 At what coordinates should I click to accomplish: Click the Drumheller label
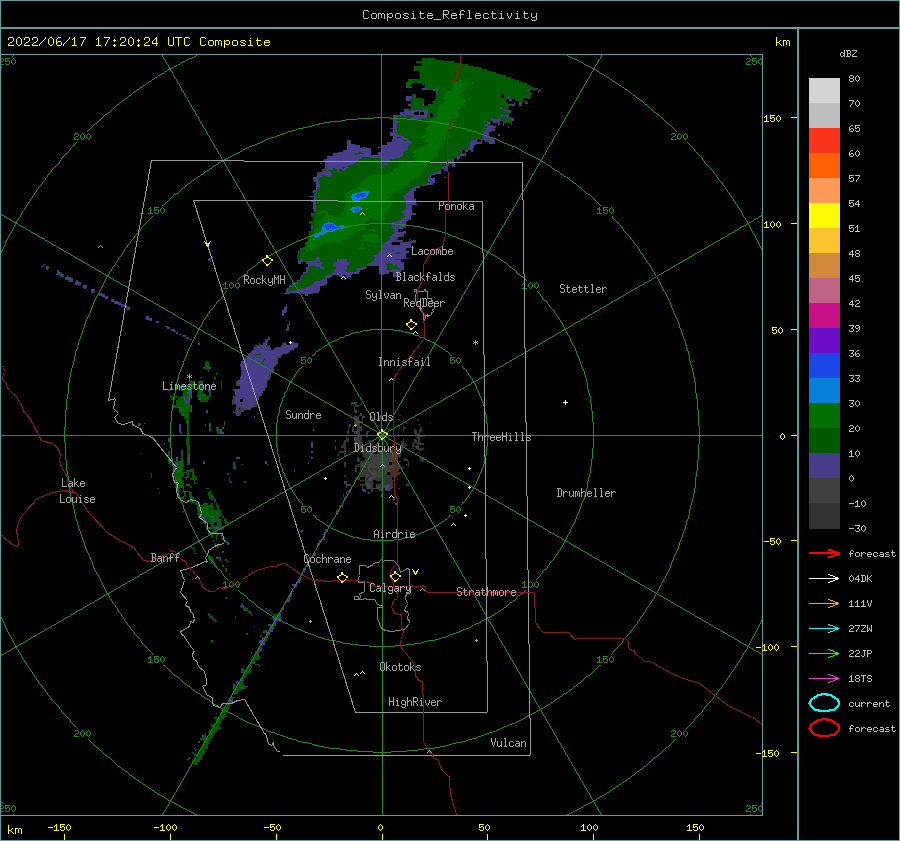click(586, 493)
